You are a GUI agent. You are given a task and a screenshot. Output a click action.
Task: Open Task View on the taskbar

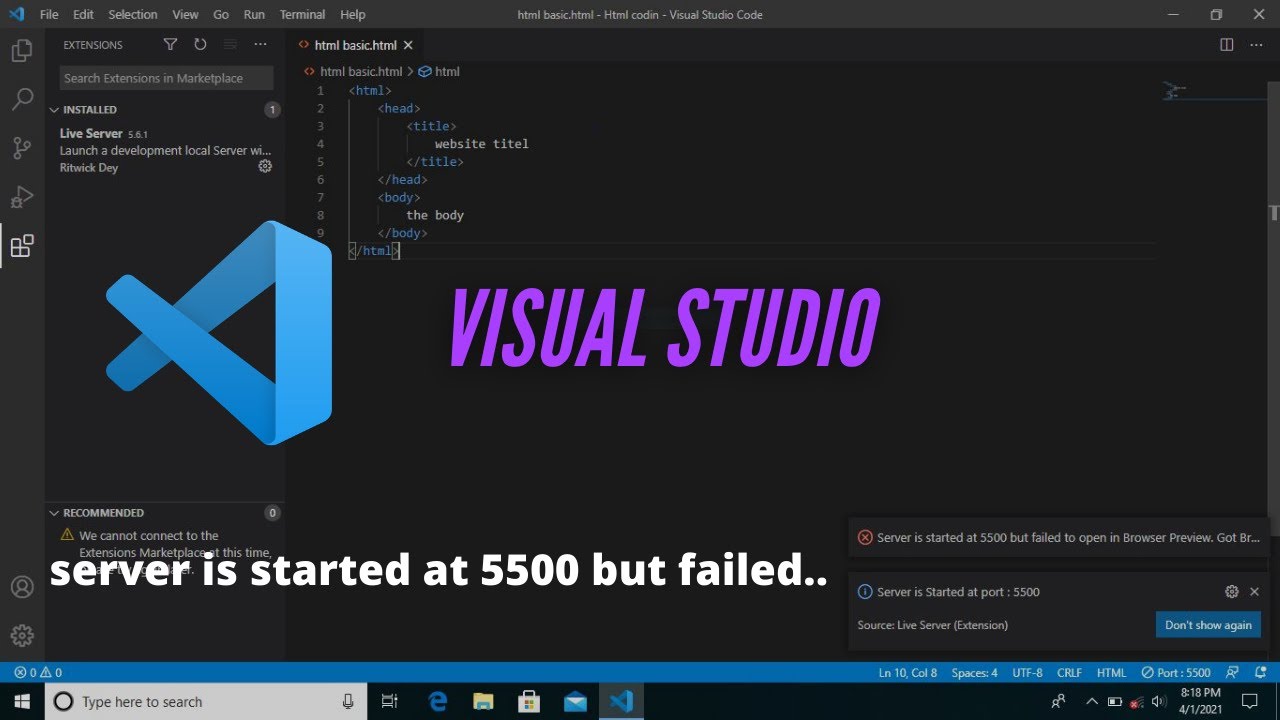(391, 701)
